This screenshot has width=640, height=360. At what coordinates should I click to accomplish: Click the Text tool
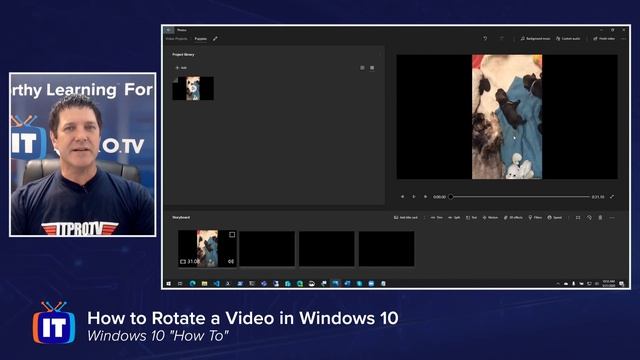471,218
